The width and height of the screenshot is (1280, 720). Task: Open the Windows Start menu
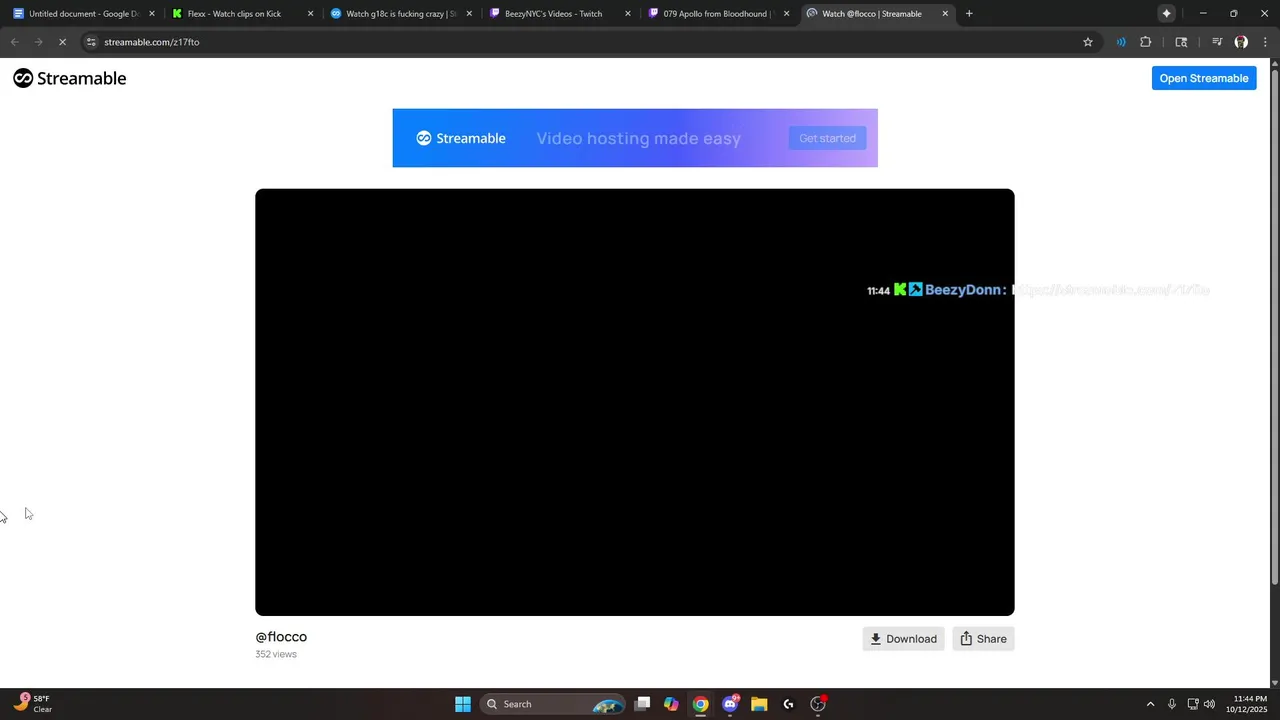pyautogui.click(x=463, y=704)
